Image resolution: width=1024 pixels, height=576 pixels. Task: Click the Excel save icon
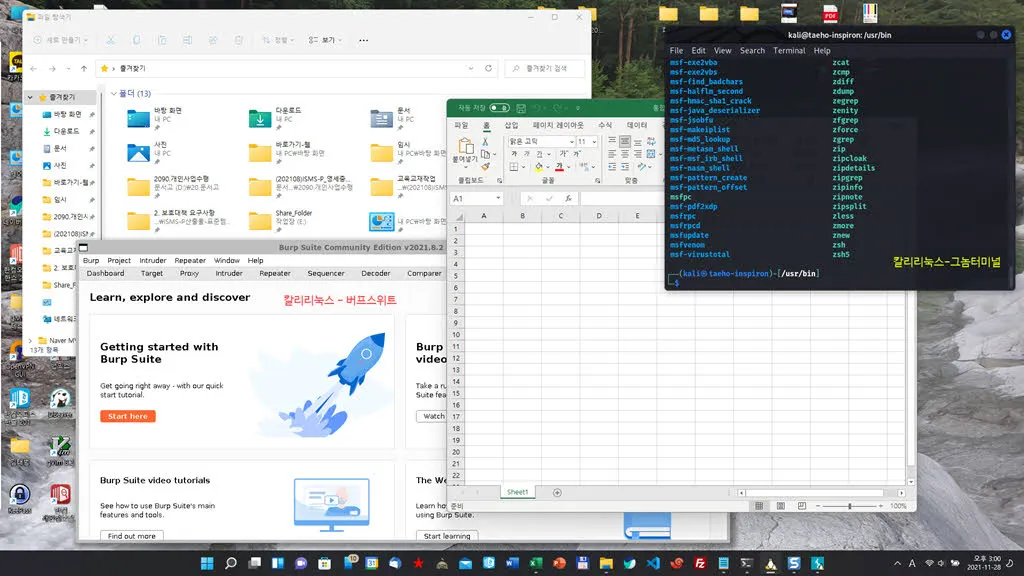click(521, 108)
